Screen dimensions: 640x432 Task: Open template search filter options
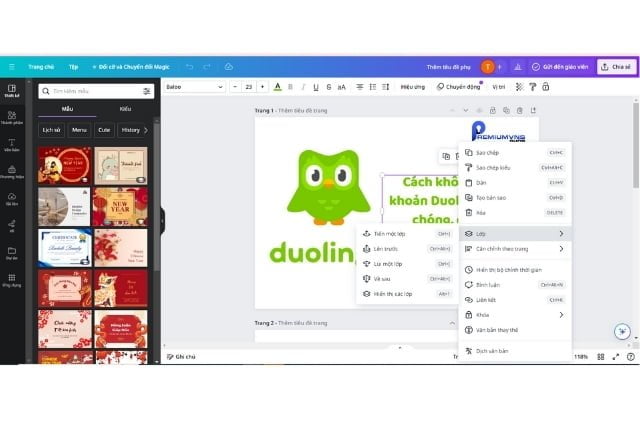tap(147, 91)
